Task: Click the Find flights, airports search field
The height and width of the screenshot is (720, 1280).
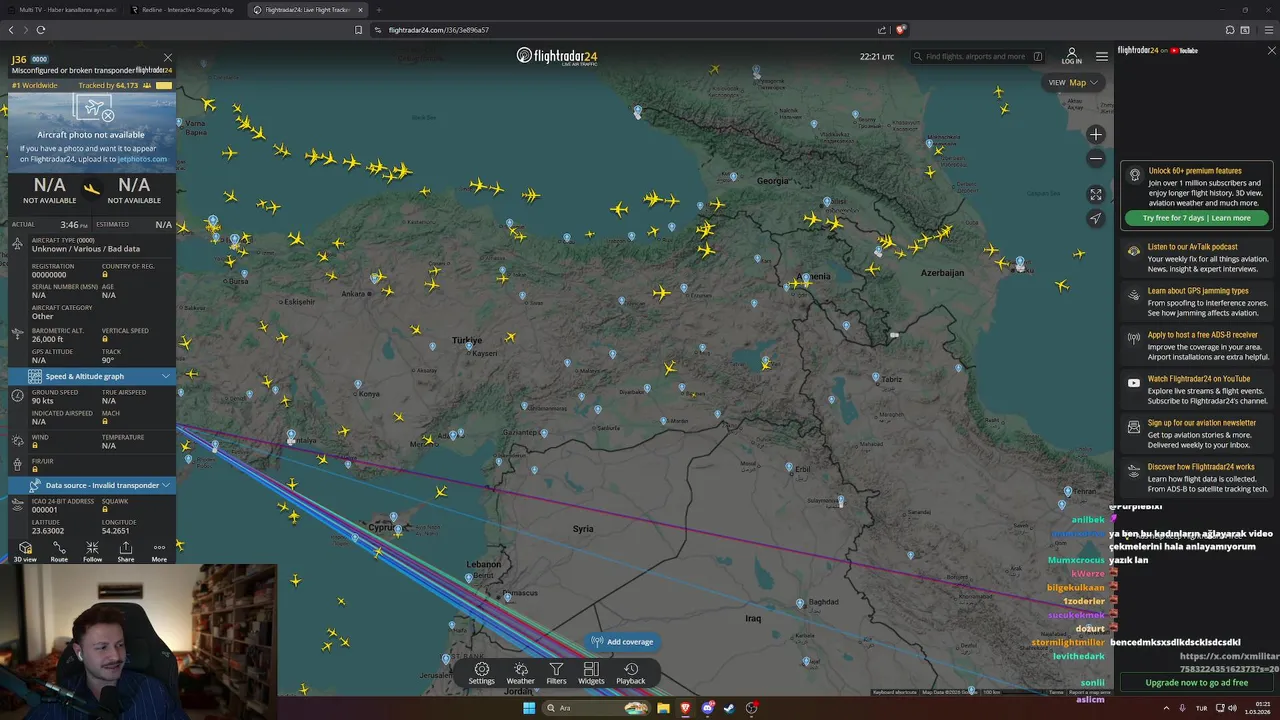Action: (980, 56)
